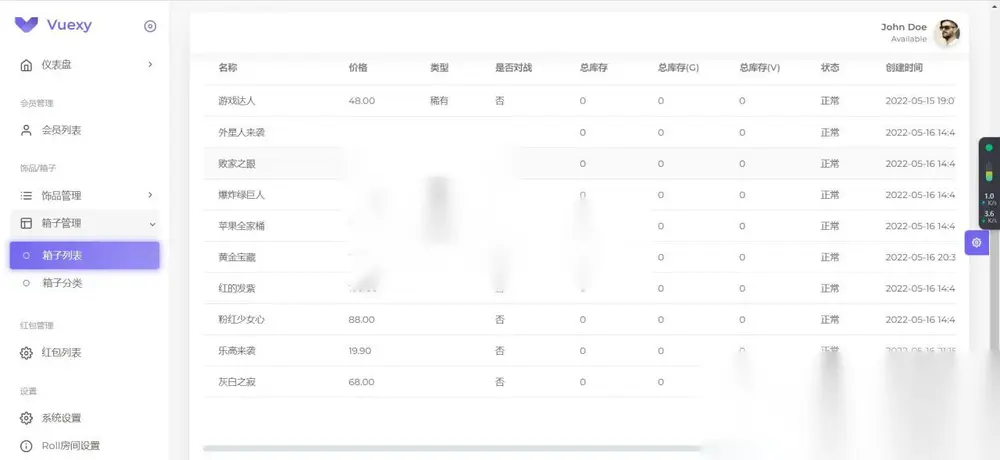Click the green dot on the network widget
Viewport: 1000px width, 460px height.
coord(989,147)
